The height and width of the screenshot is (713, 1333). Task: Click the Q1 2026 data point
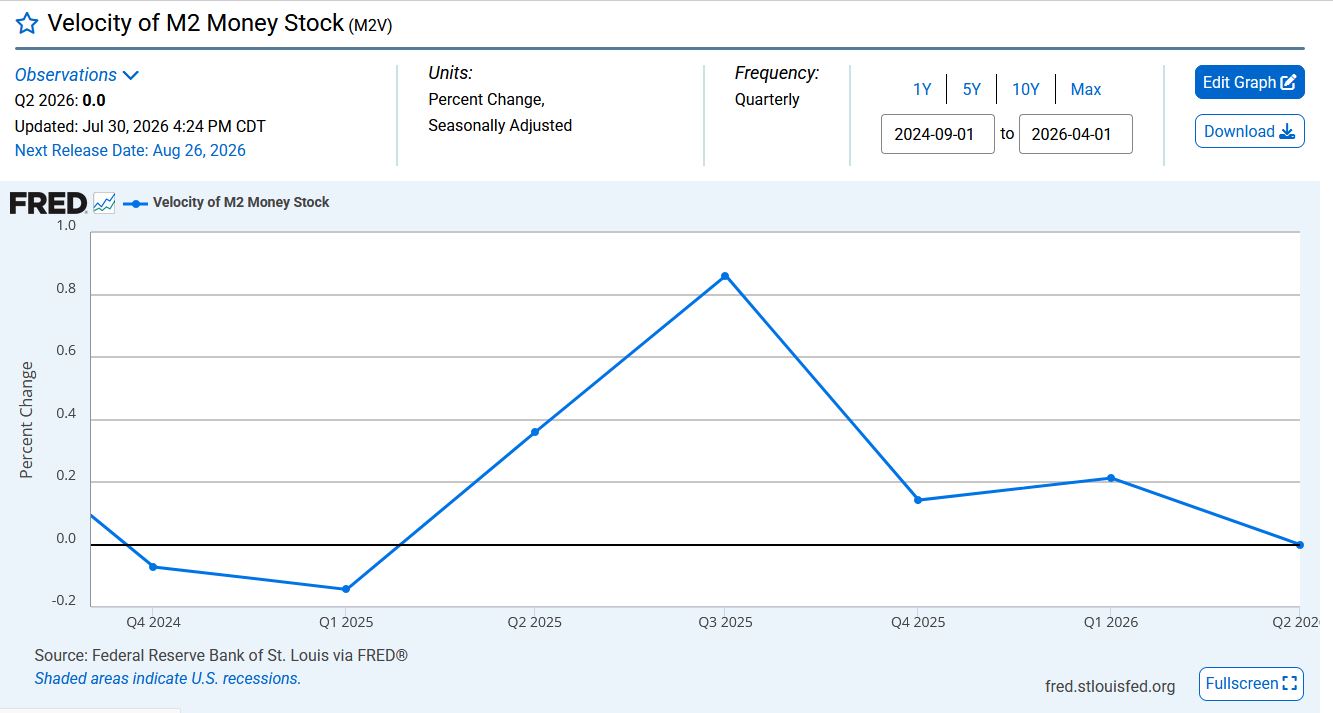coord(1111,478)
